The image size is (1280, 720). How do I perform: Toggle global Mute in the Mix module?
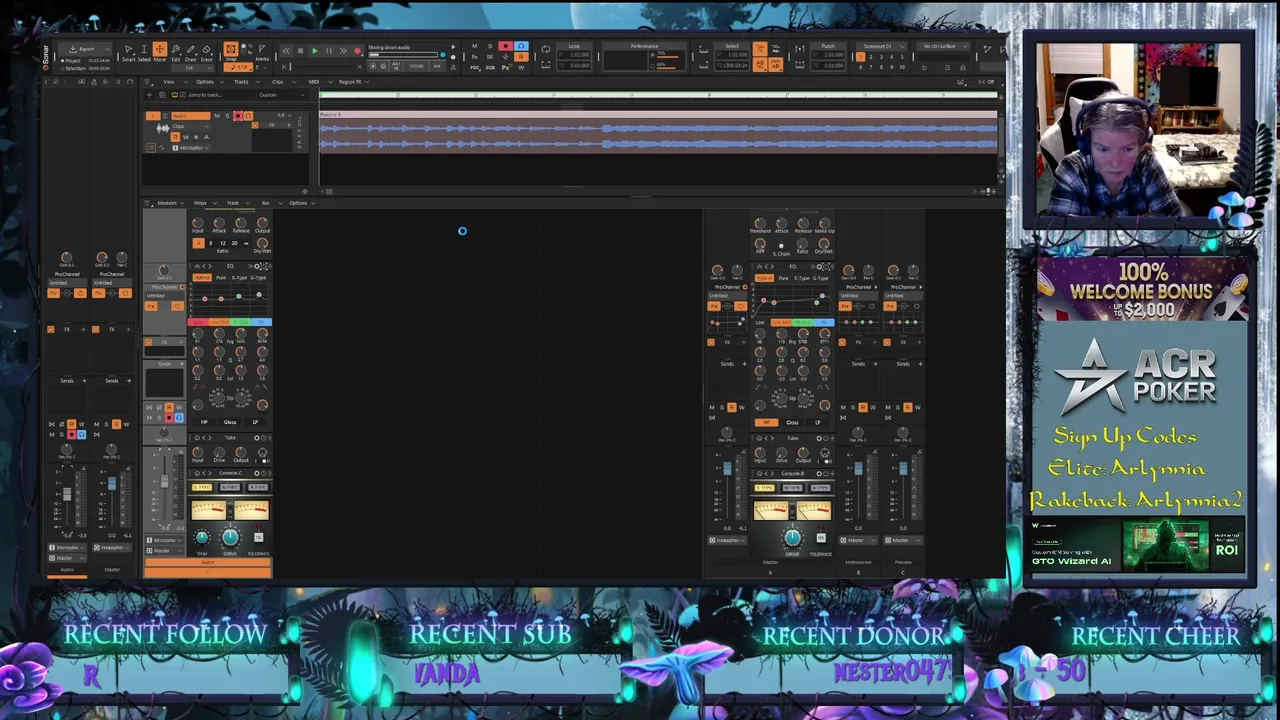point(474,46)
